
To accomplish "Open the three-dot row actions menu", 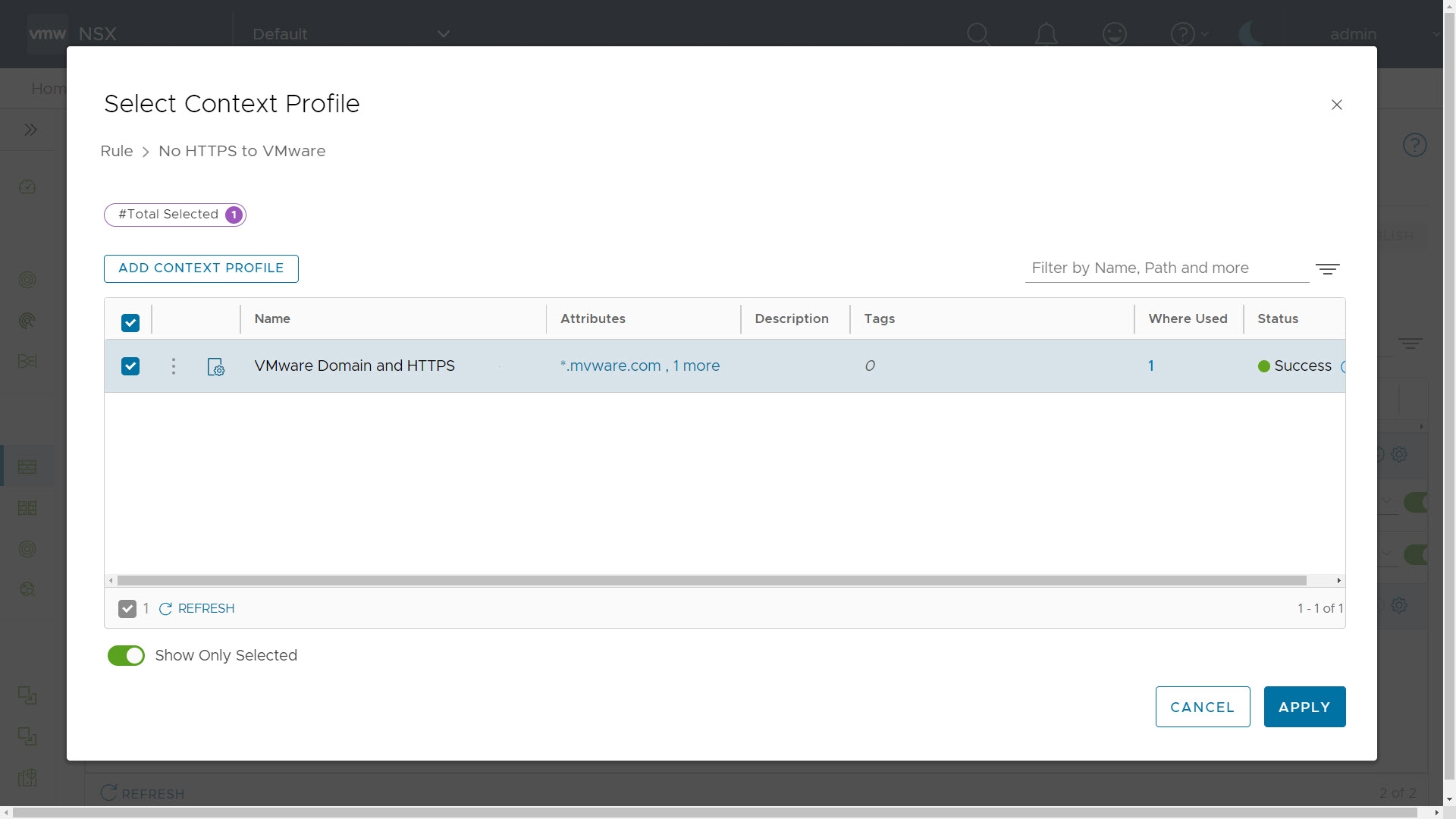I will click(x=174, y=366).
